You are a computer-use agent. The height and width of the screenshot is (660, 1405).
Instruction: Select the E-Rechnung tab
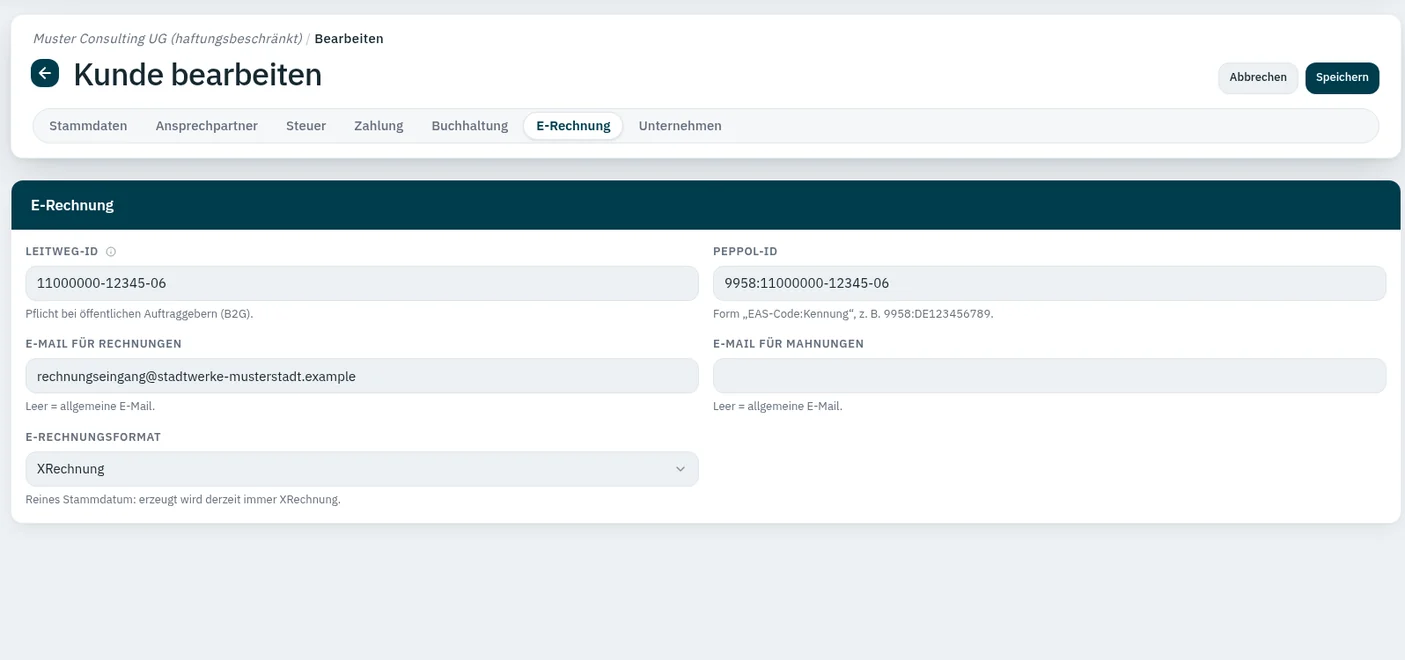(573, 126)
